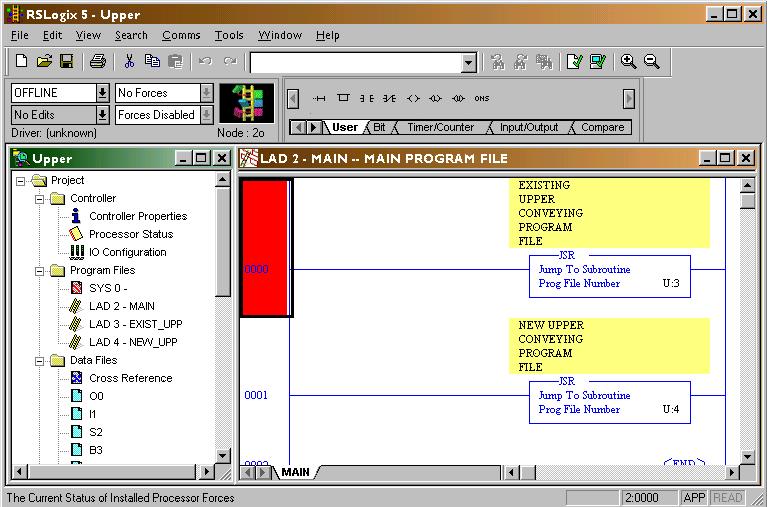Open the No Forces dropdown
Screen dimensions: 767x507
coord(206,93)
